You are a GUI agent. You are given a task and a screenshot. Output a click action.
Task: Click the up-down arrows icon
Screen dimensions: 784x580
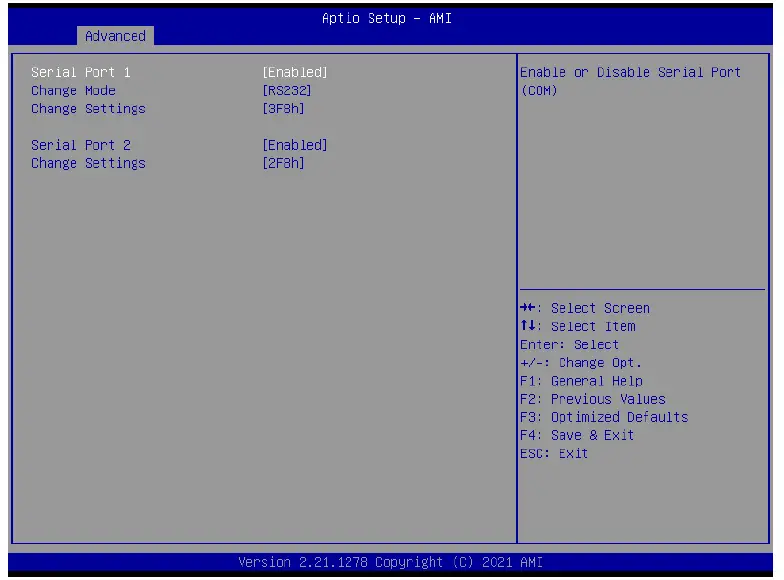coord(528,326)
